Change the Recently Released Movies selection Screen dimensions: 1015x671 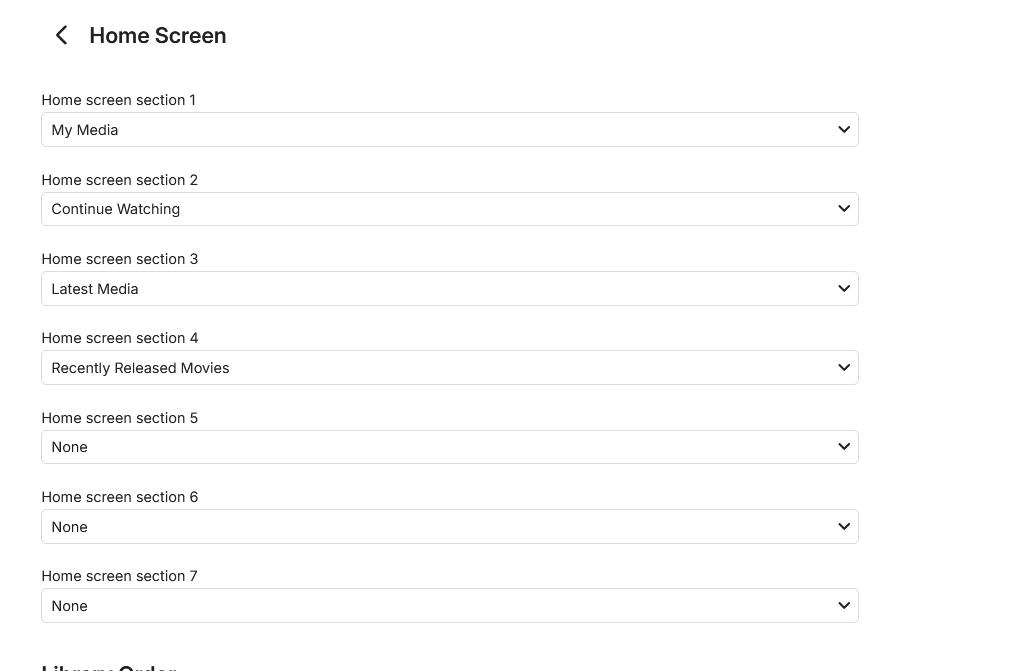pyautogui.click(x=449, y=368)
